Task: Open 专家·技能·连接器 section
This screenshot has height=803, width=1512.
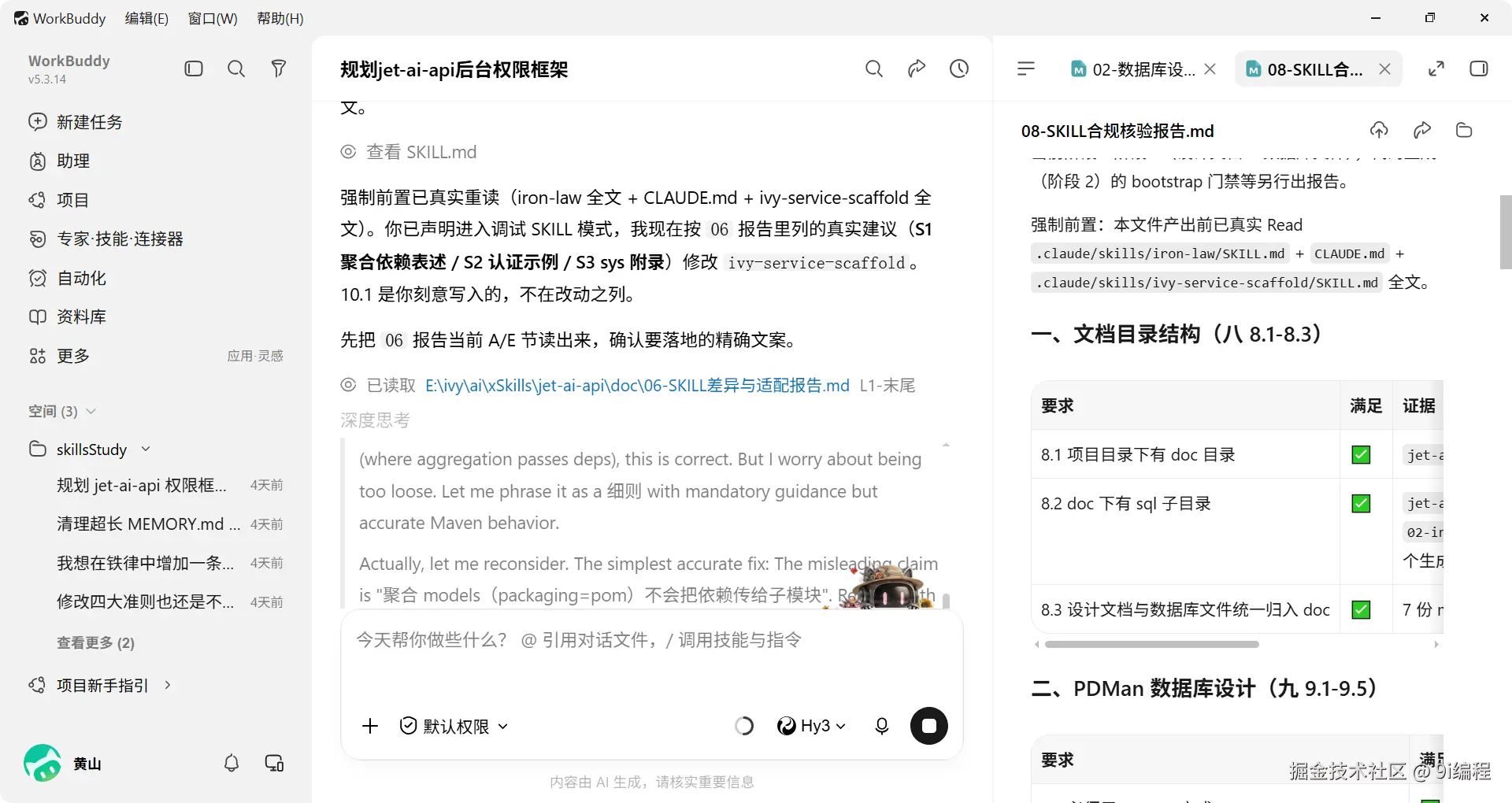Action: (x=106, y=239)
